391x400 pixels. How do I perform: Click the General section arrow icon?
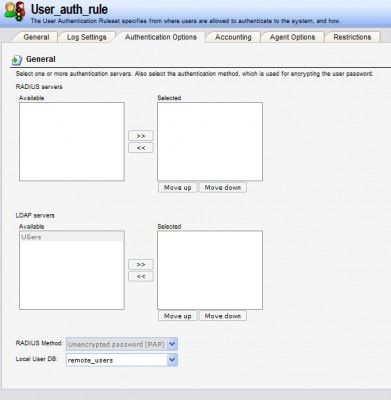pos(17,60)
